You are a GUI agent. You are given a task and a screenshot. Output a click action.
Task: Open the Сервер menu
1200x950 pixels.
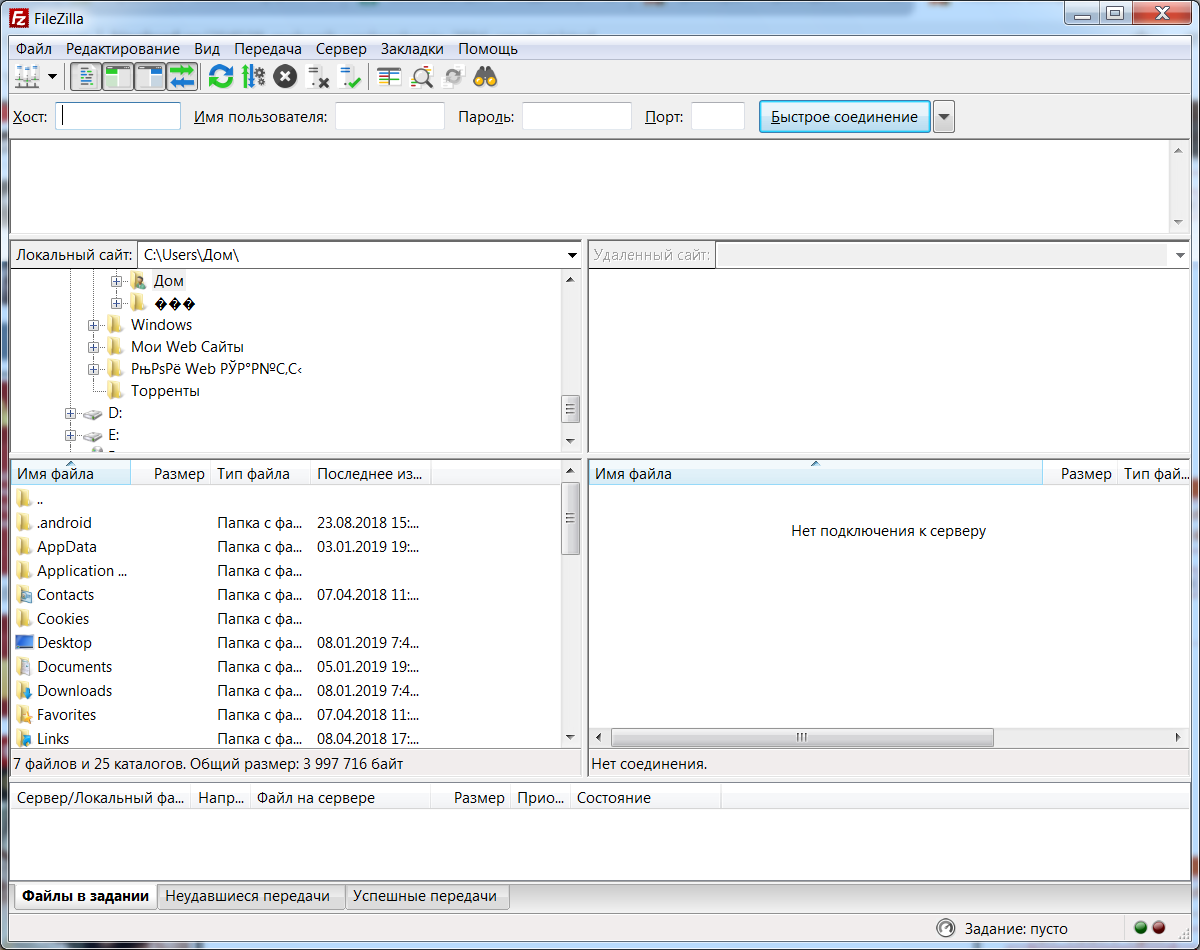[x=340, y=48]
